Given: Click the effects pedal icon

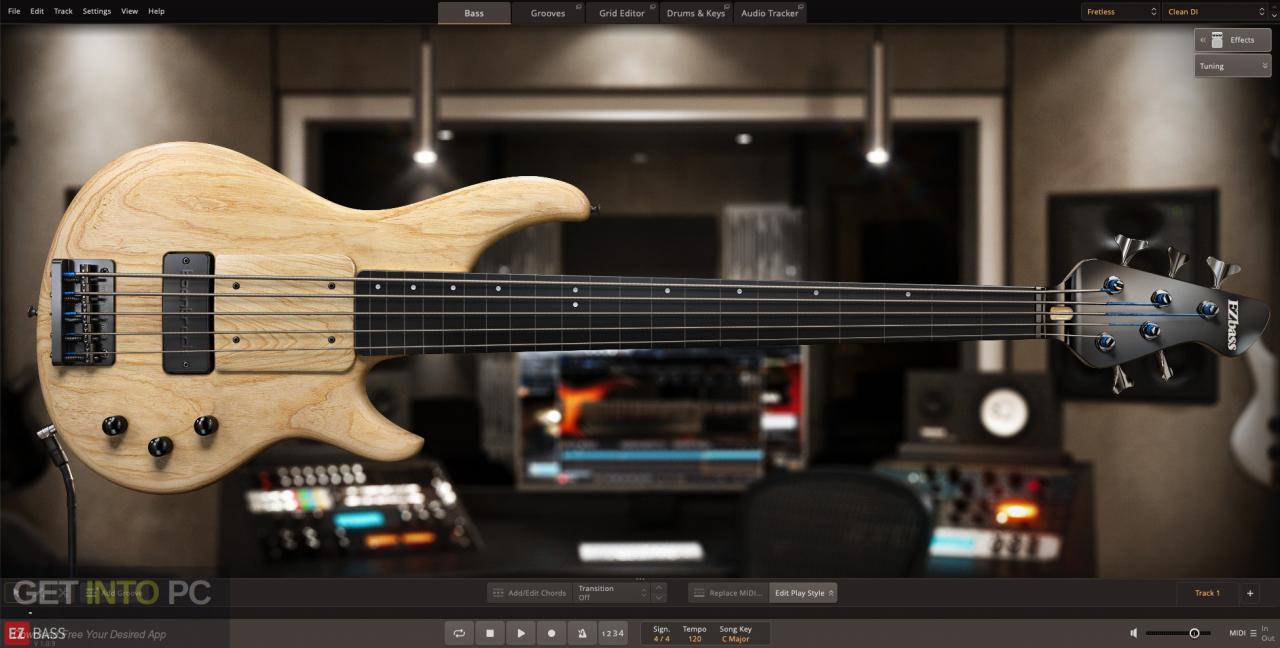Looking at the screenshot, I should (1217, 40).
